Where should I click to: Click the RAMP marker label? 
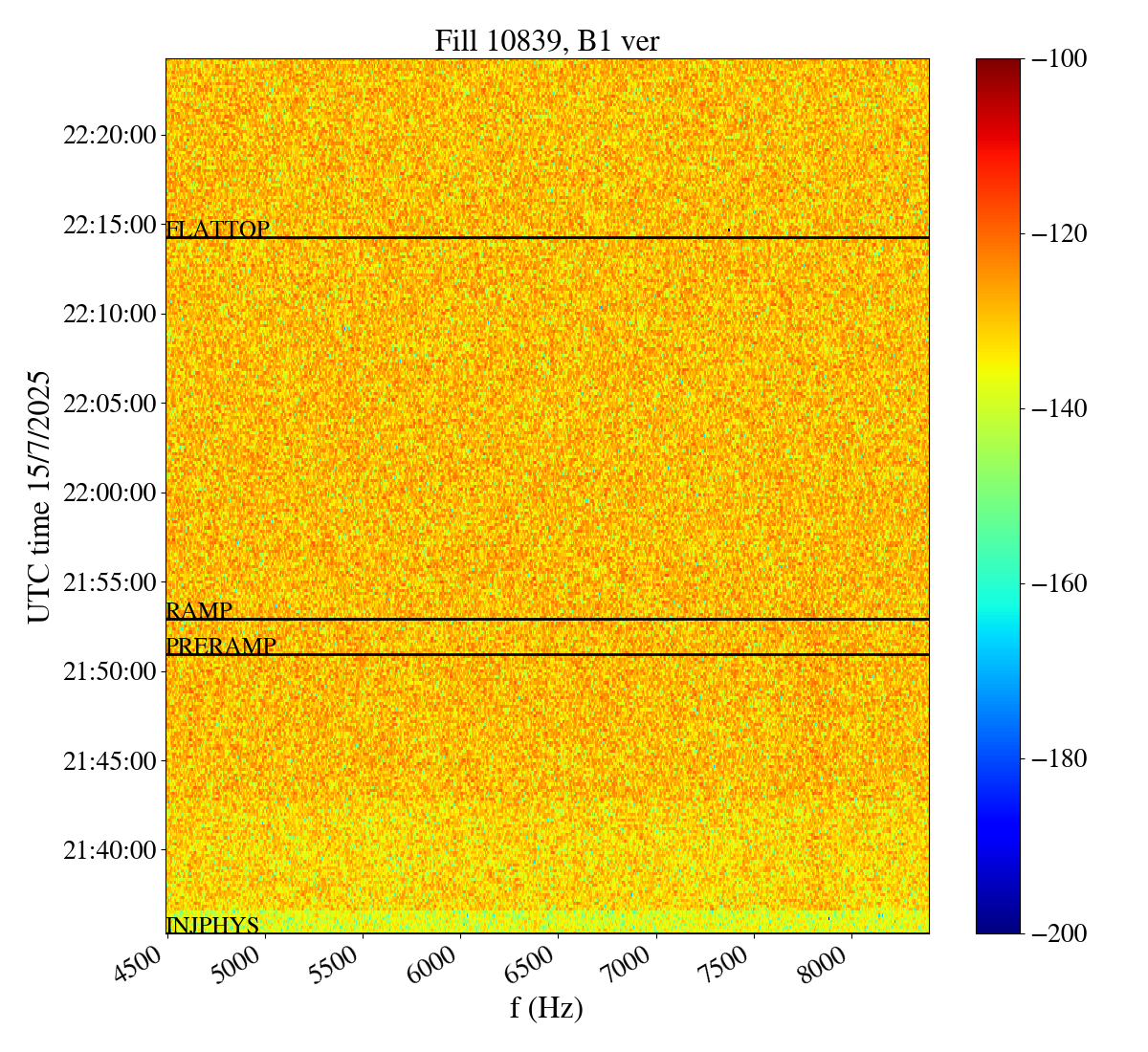click(x=199, y=611)
